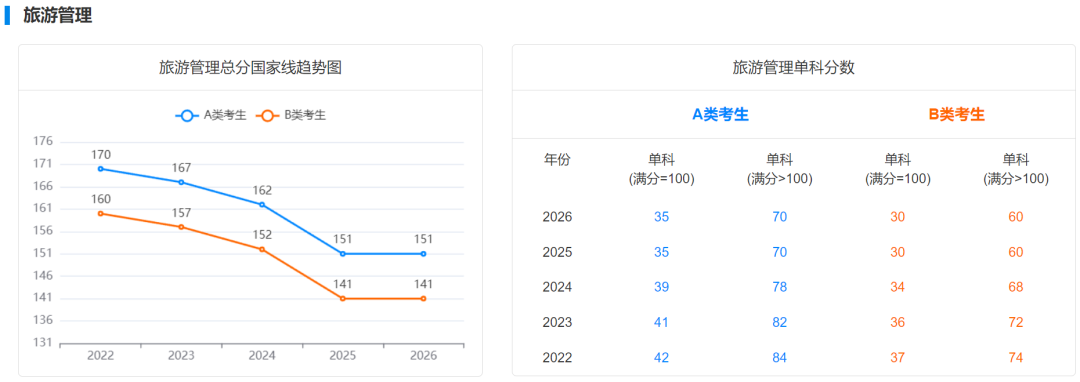Screen dimensions: 1080x382
Task: Click the 72 score in 2023 row
Action: tap(1016, 322)
